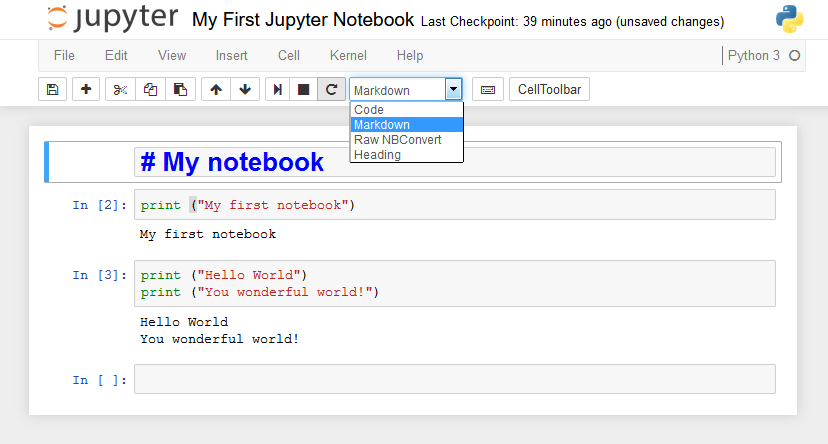Restart the kernel icon

tap(331, 89)
